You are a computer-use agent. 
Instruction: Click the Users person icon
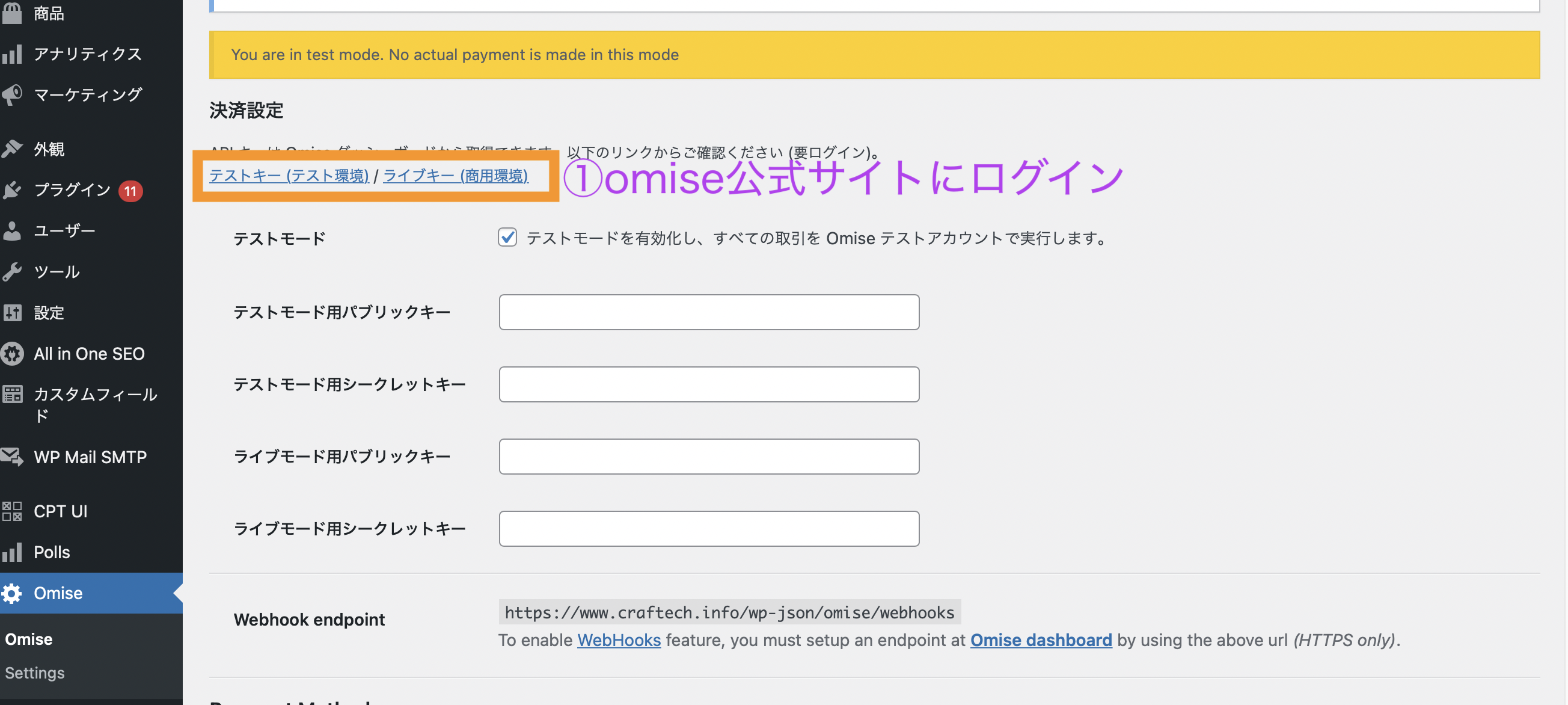click(x=12, y=231)
